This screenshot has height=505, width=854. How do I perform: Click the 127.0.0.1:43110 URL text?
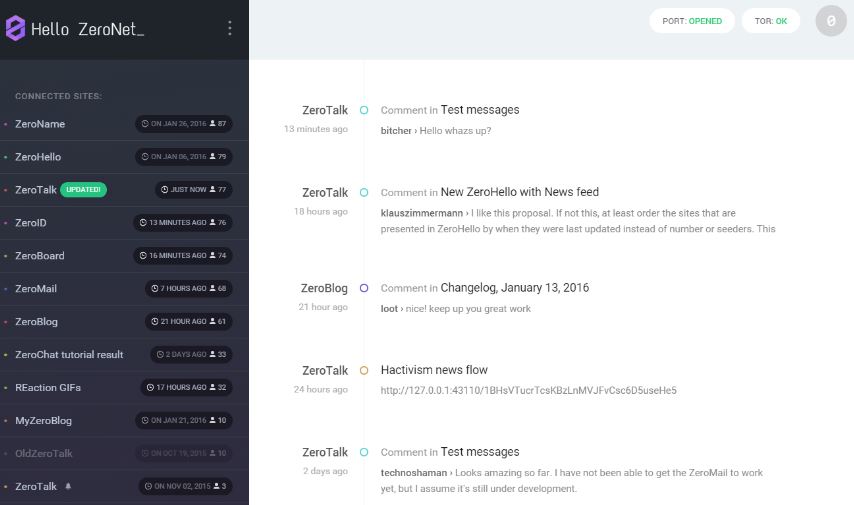[x=528, y=391]
